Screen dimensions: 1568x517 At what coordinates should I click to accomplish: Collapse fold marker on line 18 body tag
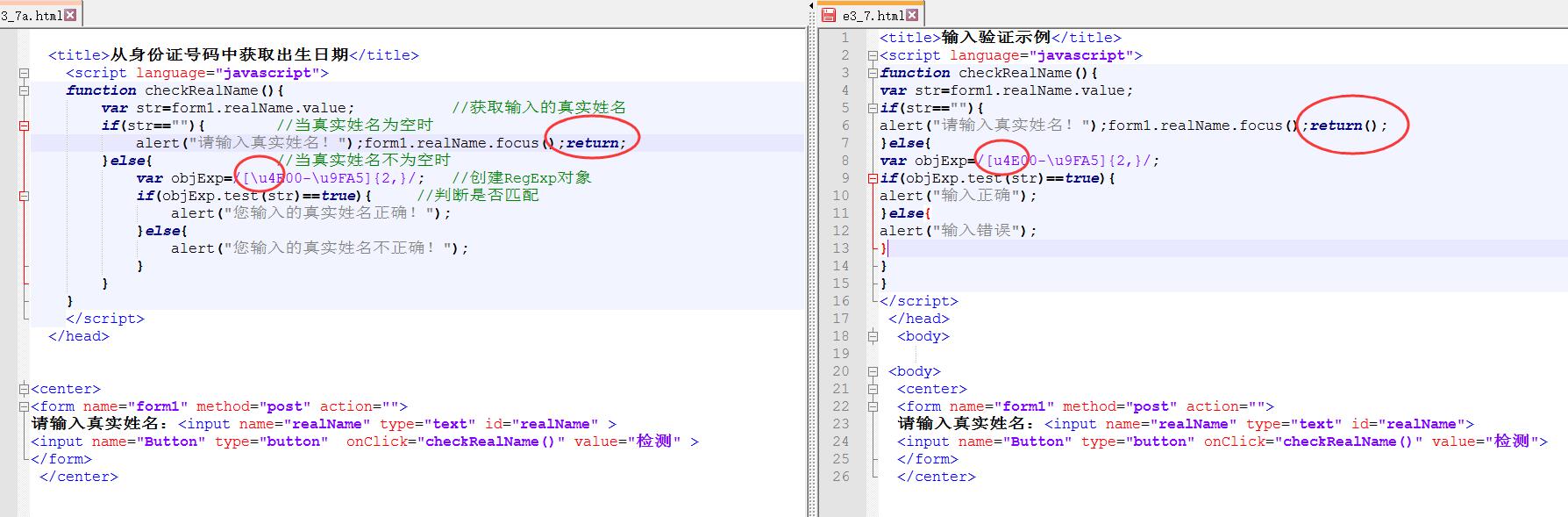(873, 336)
